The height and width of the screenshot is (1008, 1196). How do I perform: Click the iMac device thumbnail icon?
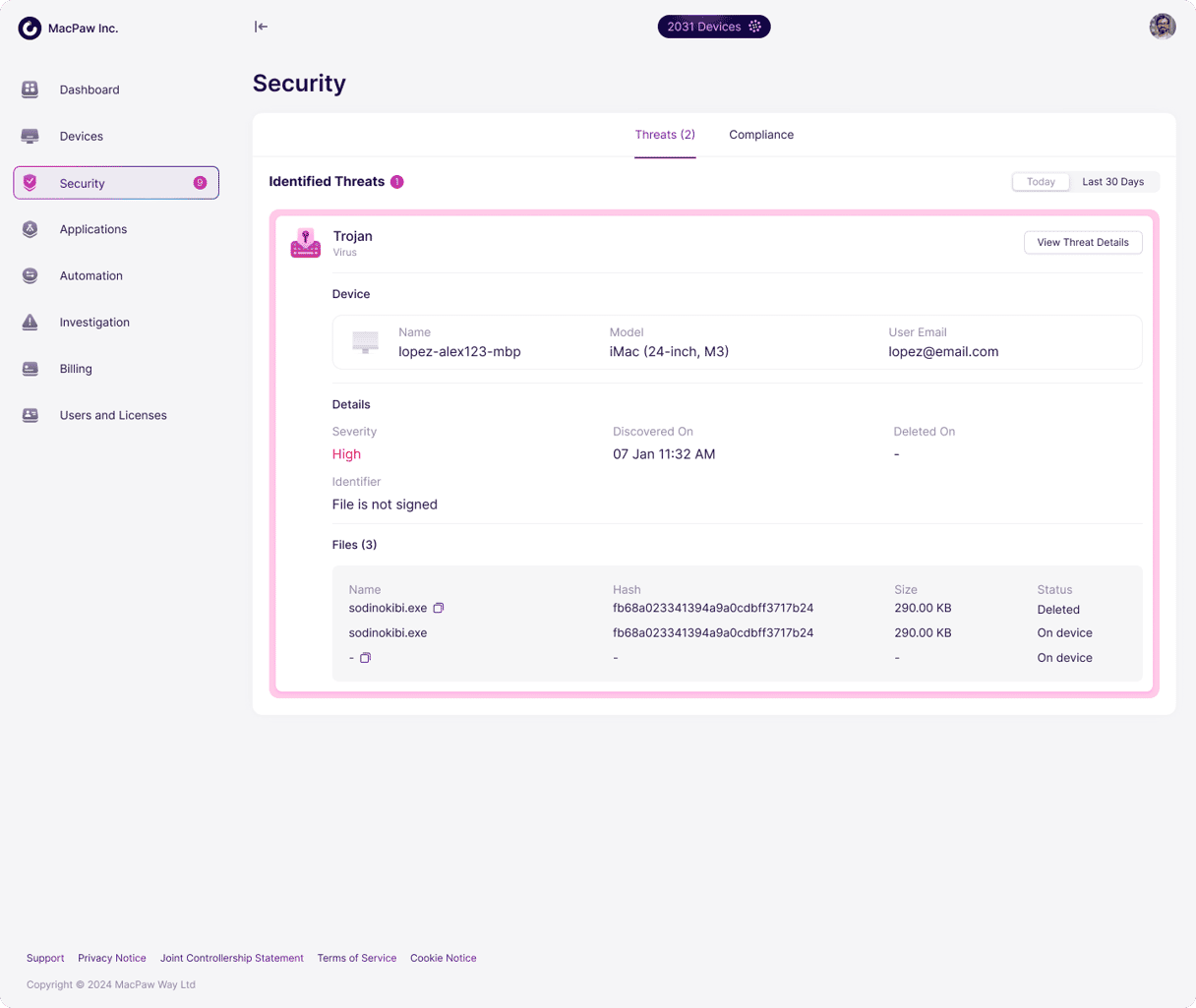(x=365, y=342)
